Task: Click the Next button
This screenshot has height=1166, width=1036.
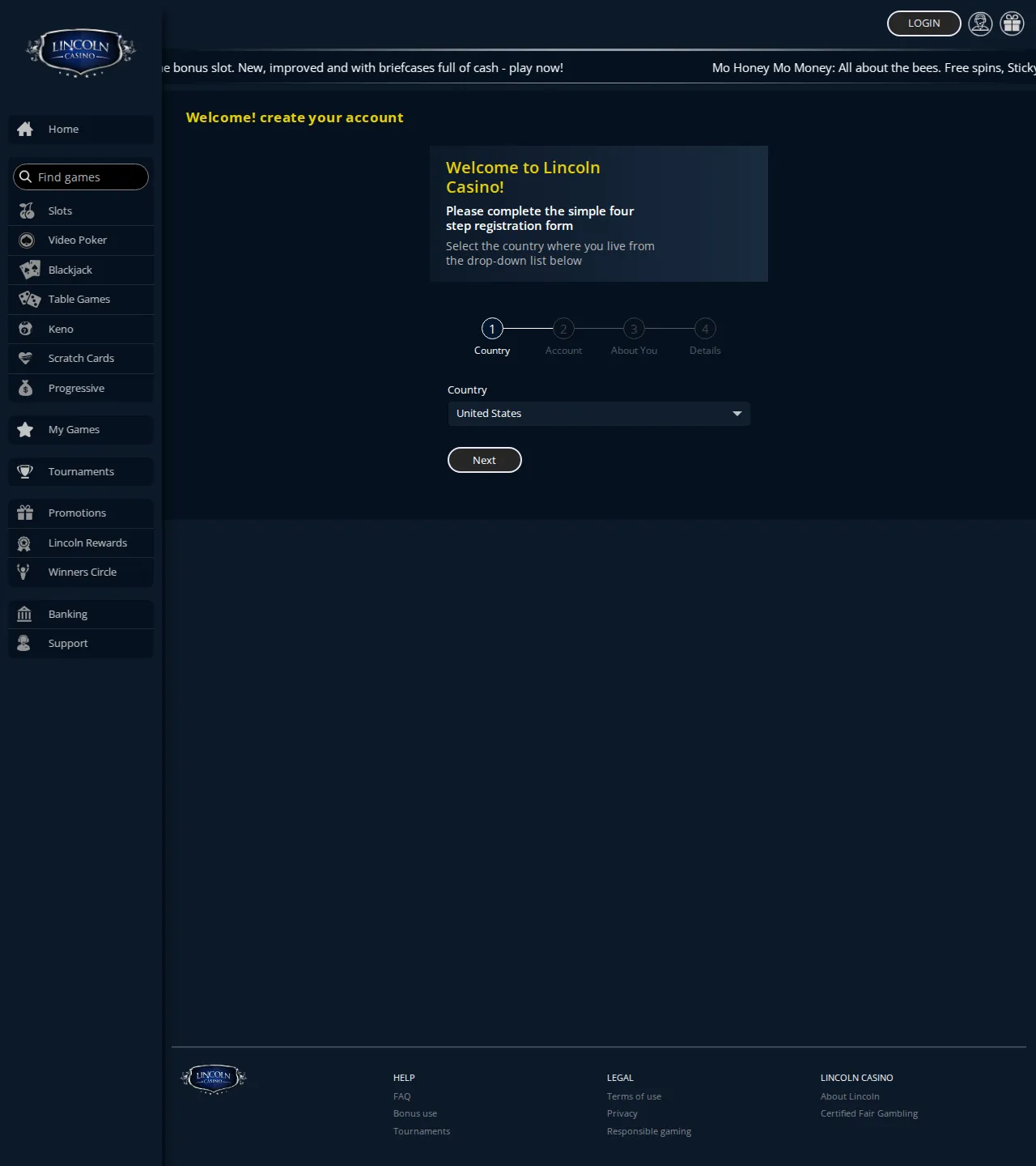Action: (x=485, y=460)
